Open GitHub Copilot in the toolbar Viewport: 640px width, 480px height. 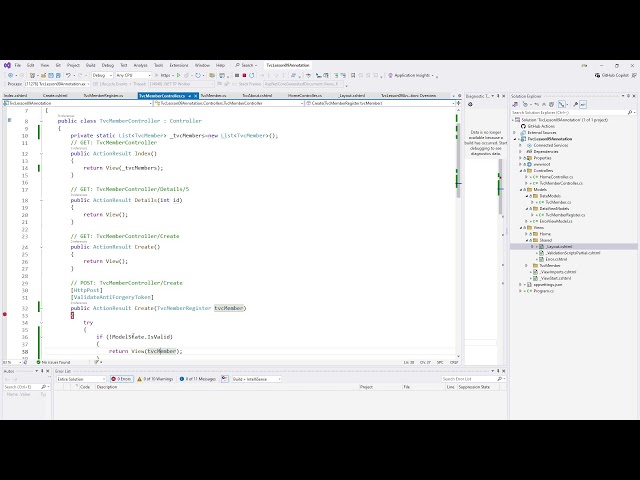(x=611, y=76)
